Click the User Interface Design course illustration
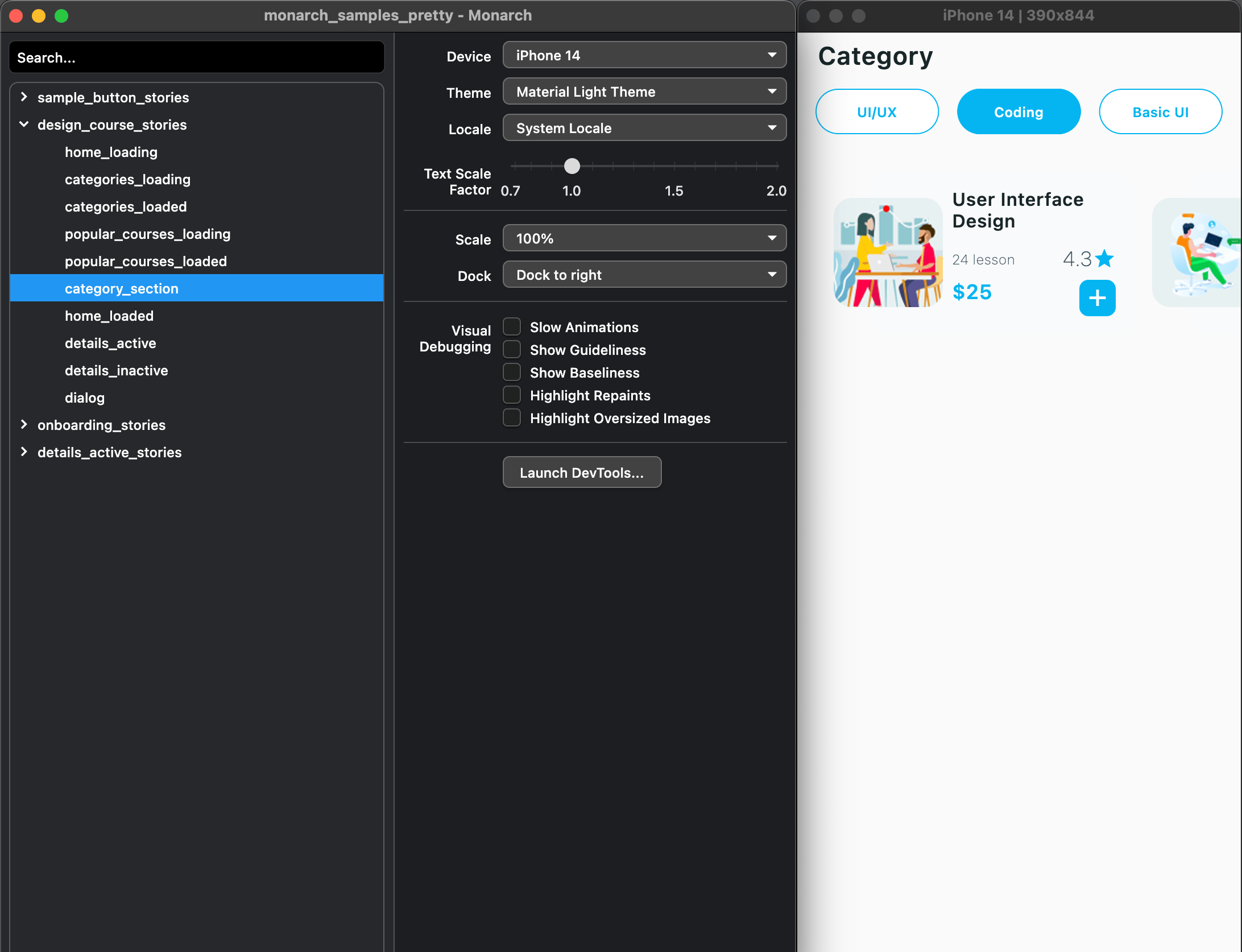Screen dimensions: 1242x952 888,253
